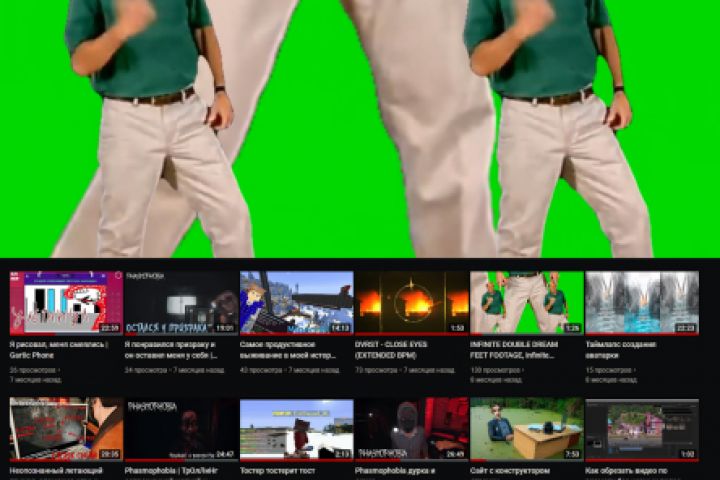Click the title 'Тостер тостерит тост'
Image resolution: width=720 pixels, height=480 pixels.
coord(277,471)
